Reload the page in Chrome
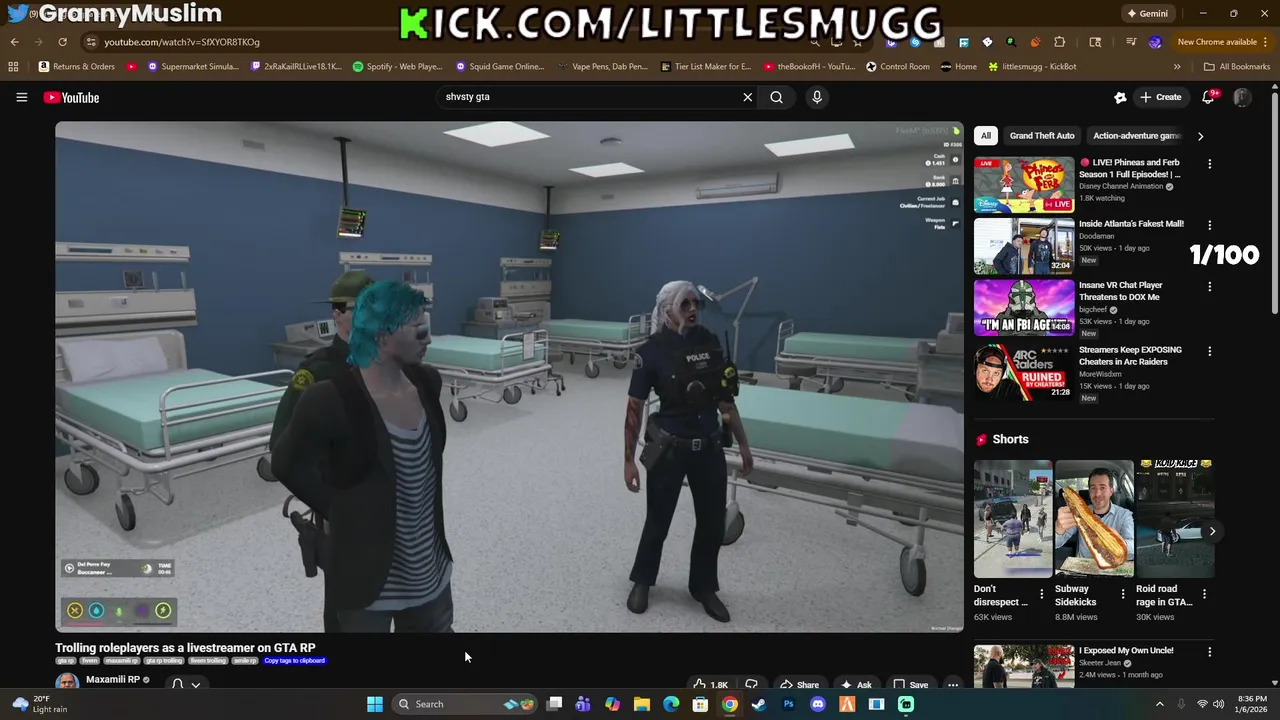Screen dimensions: 1280x720 (62, 42)
